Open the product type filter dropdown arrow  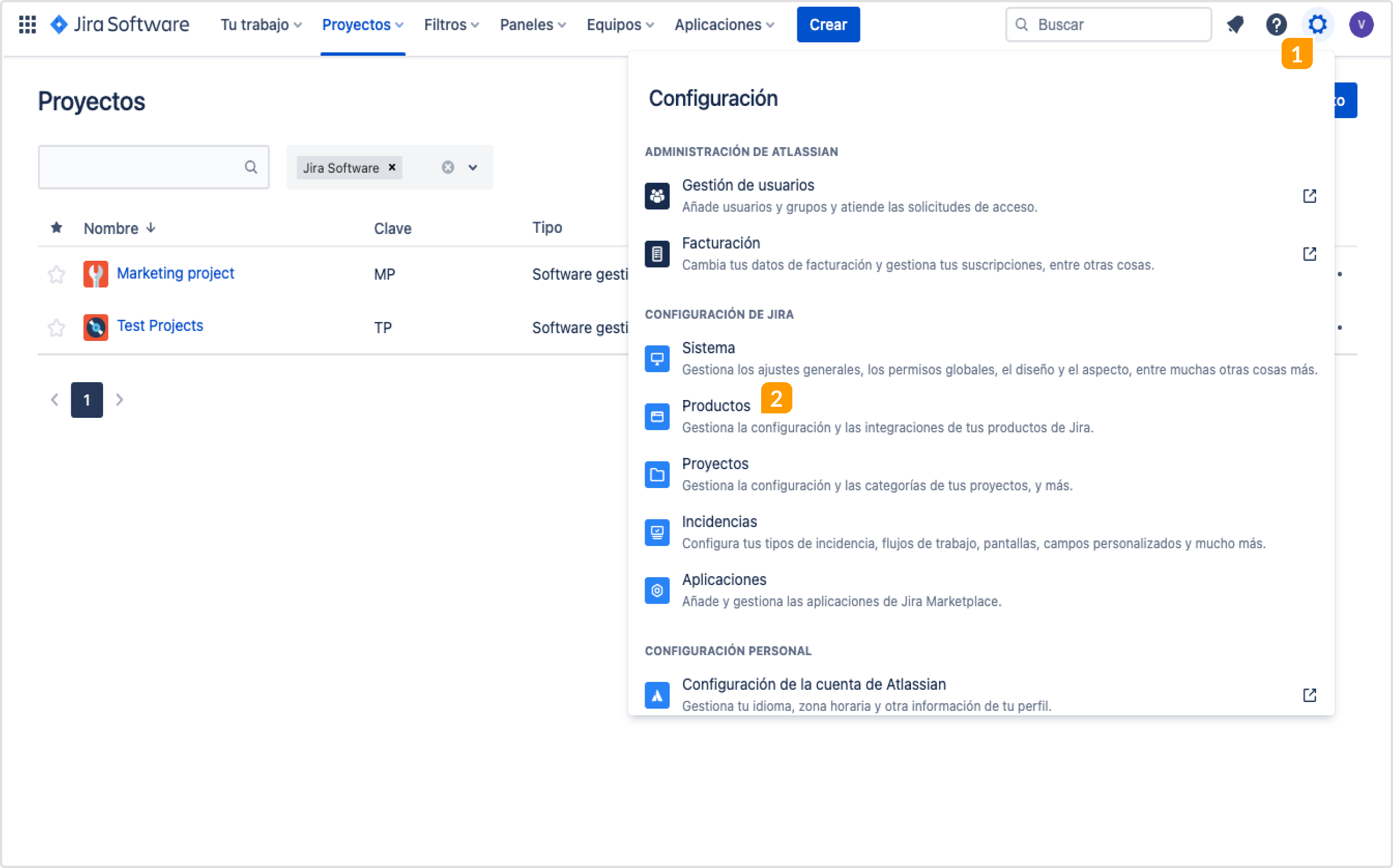[473, 167]
